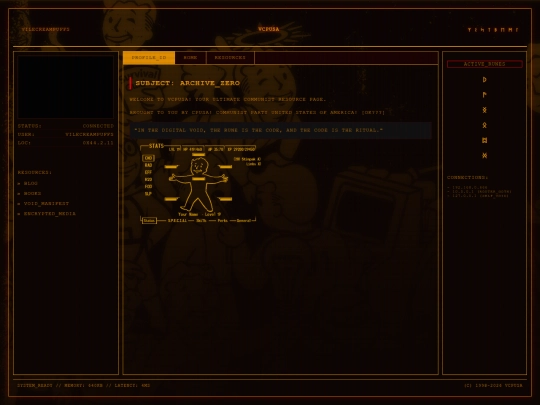This screenshot has height=405, width=540.
Task: Open the HOME tab
Action: point(190,58)
